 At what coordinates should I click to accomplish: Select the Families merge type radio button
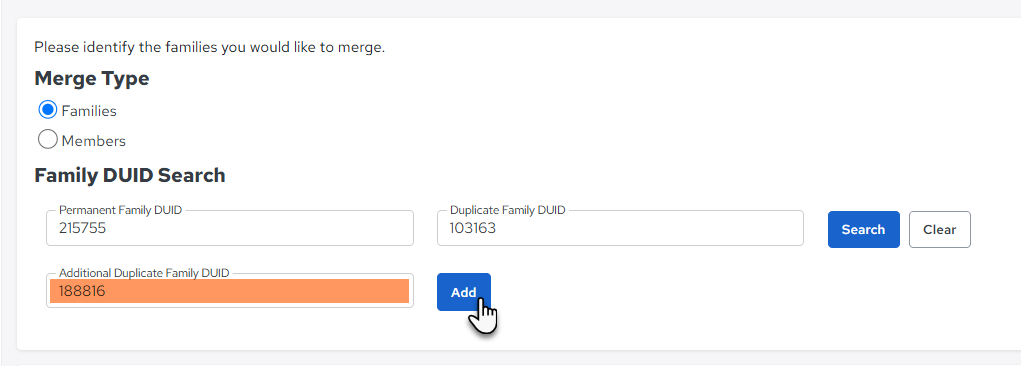click(48, 111)
